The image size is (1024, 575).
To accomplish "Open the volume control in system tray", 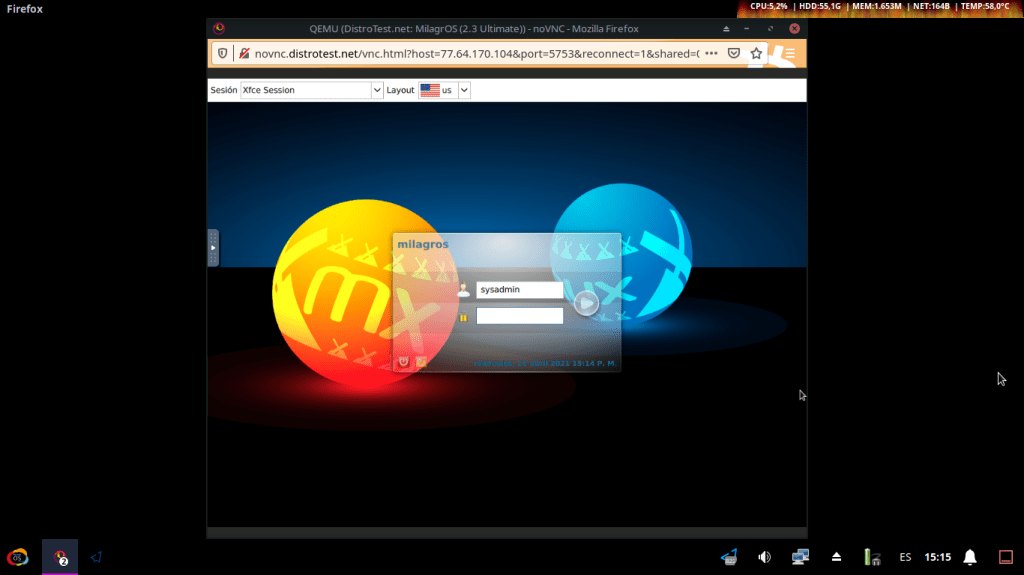I will click(x=765, y=557).
